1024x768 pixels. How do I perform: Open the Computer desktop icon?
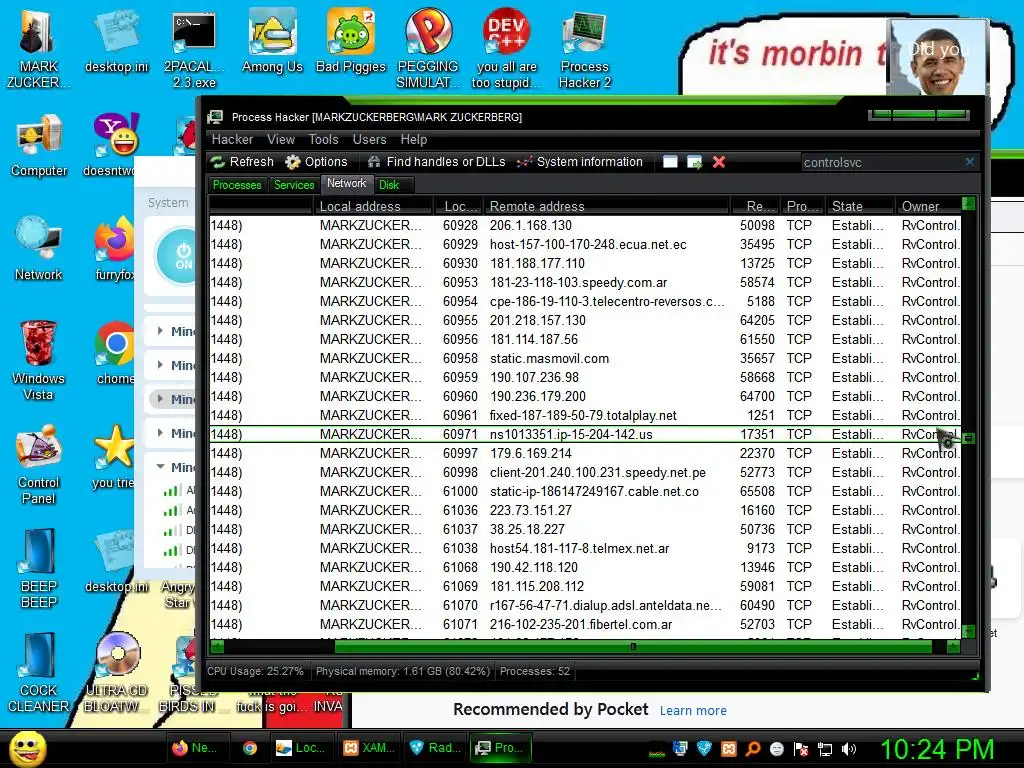click(39, 146)
